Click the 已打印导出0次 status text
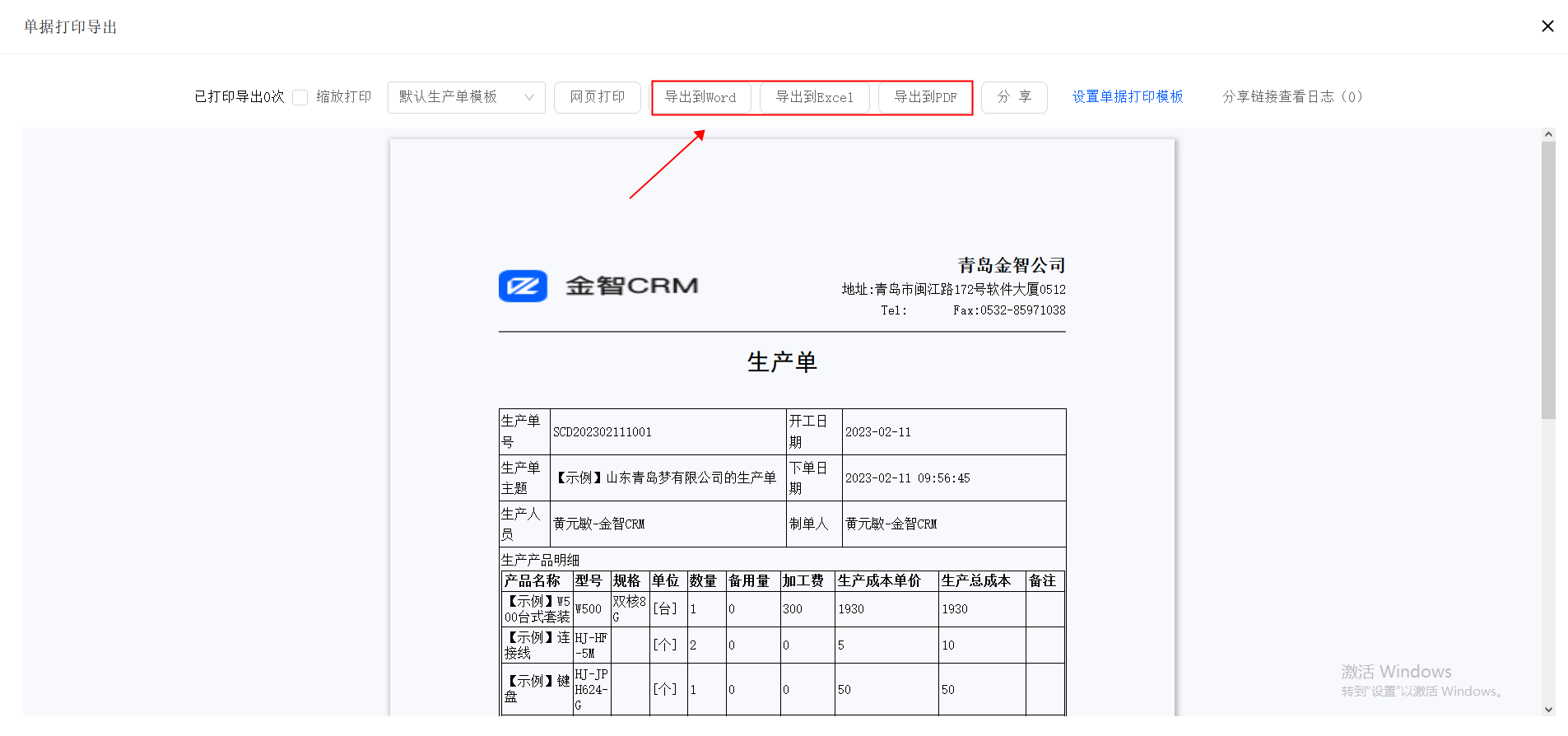The width and height of the screenshot is (1568, 736). [x=240, y=97]
